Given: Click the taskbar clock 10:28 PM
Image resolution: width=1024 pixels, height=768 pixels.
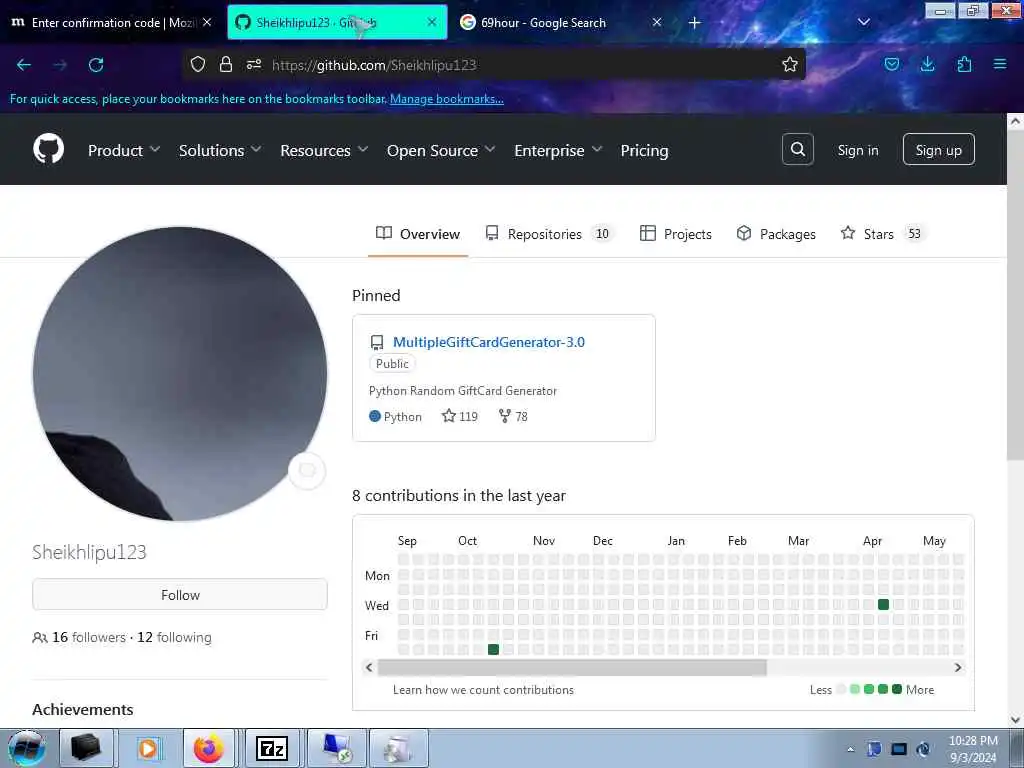Looking at the screenshot, I should [973, 749].
